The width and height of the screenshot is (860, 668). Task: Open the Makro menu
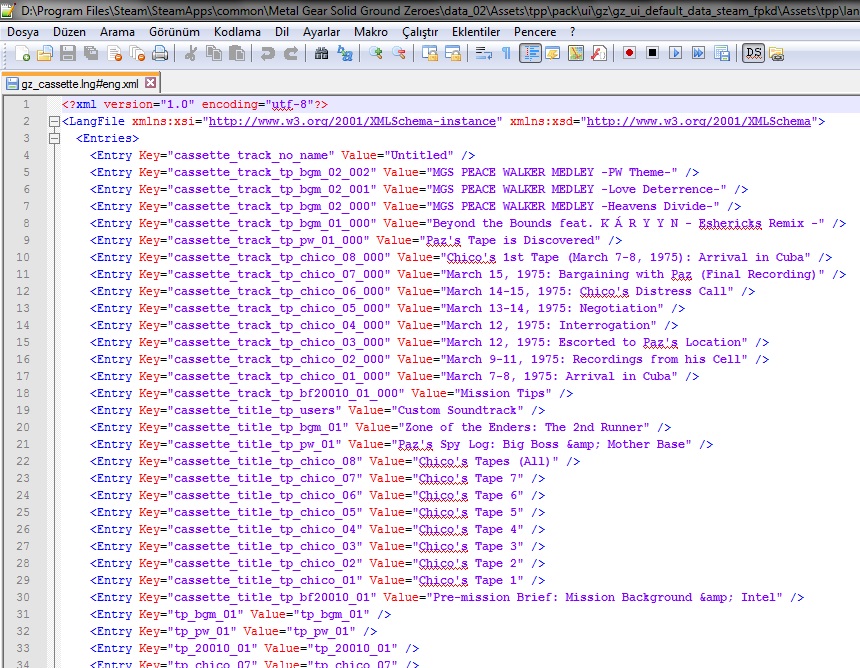pyautogui.click(x=371, y=32)
